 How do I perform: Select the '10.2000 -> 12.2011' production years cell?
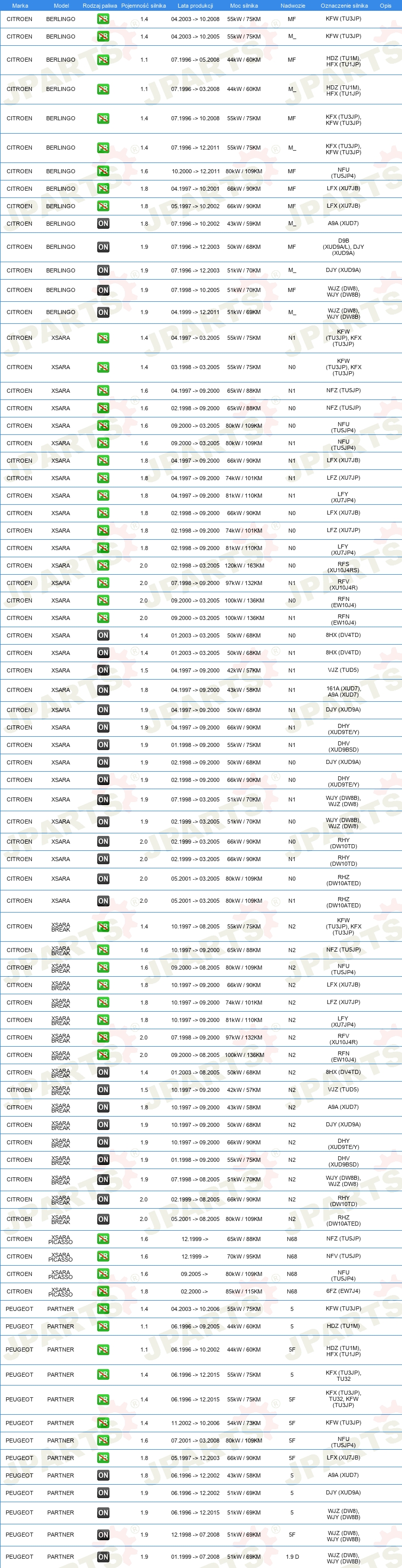[x=195, y=171]
